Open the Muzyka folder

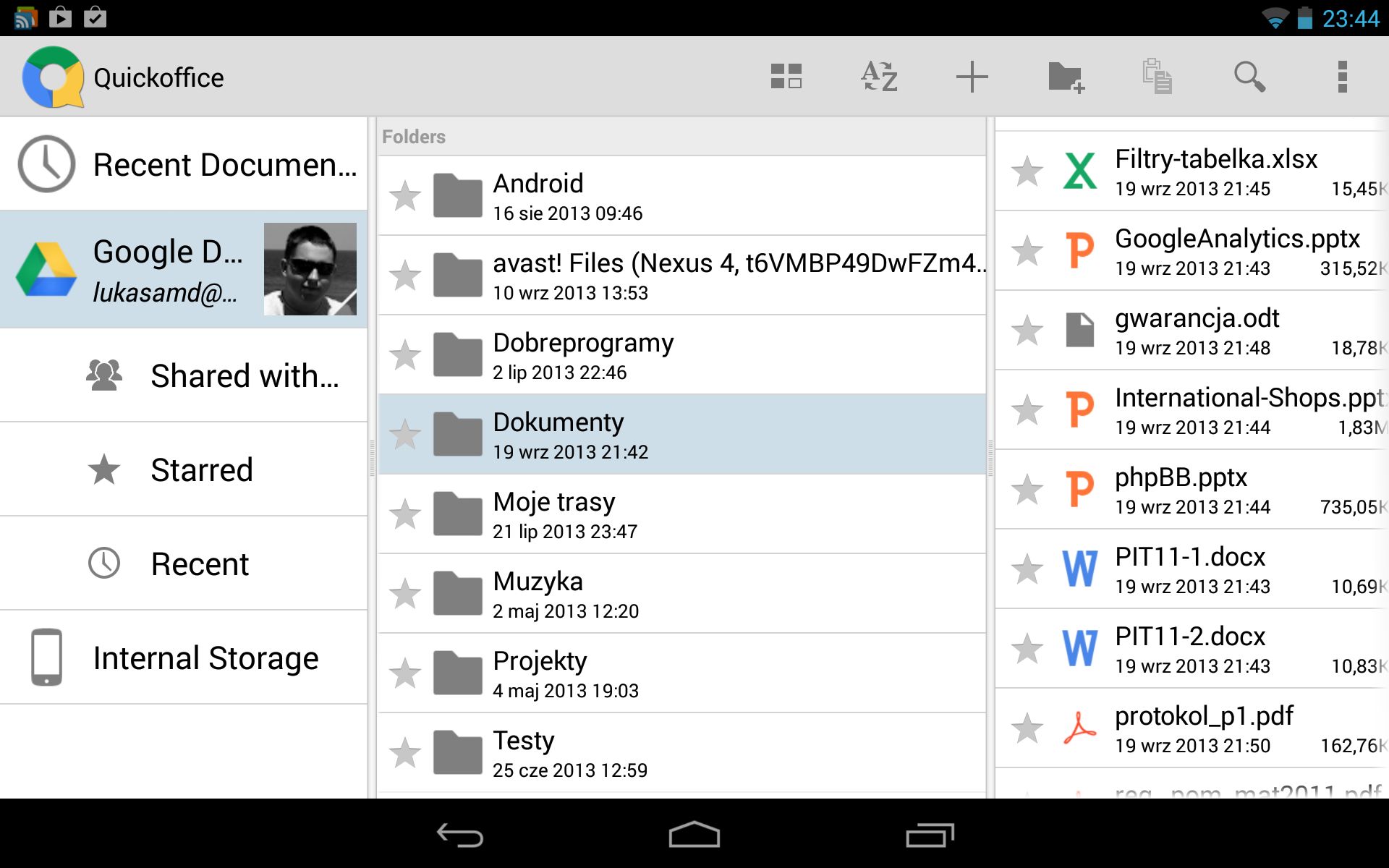click(x=682, y=594)
